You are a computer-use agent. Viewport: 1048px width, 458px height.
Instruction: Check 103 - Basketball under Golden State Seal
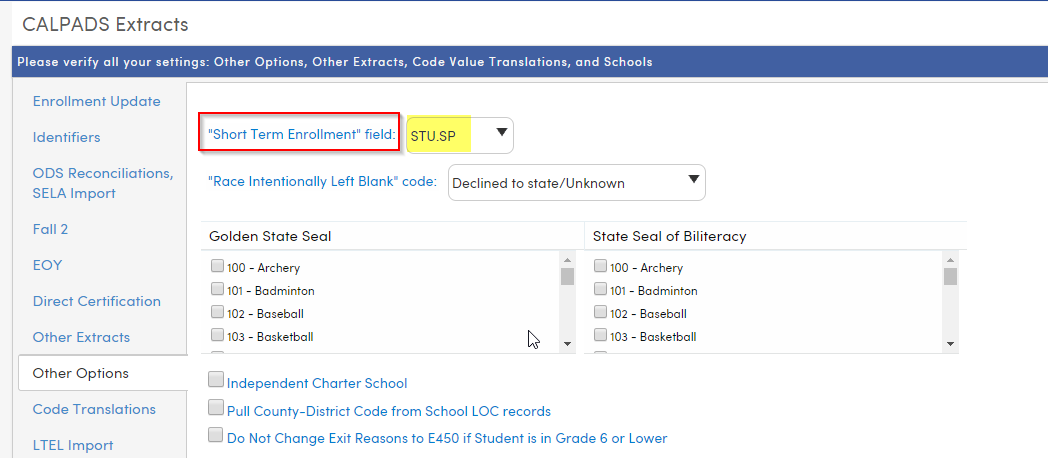pyautogui.click(x=217, y=335)
